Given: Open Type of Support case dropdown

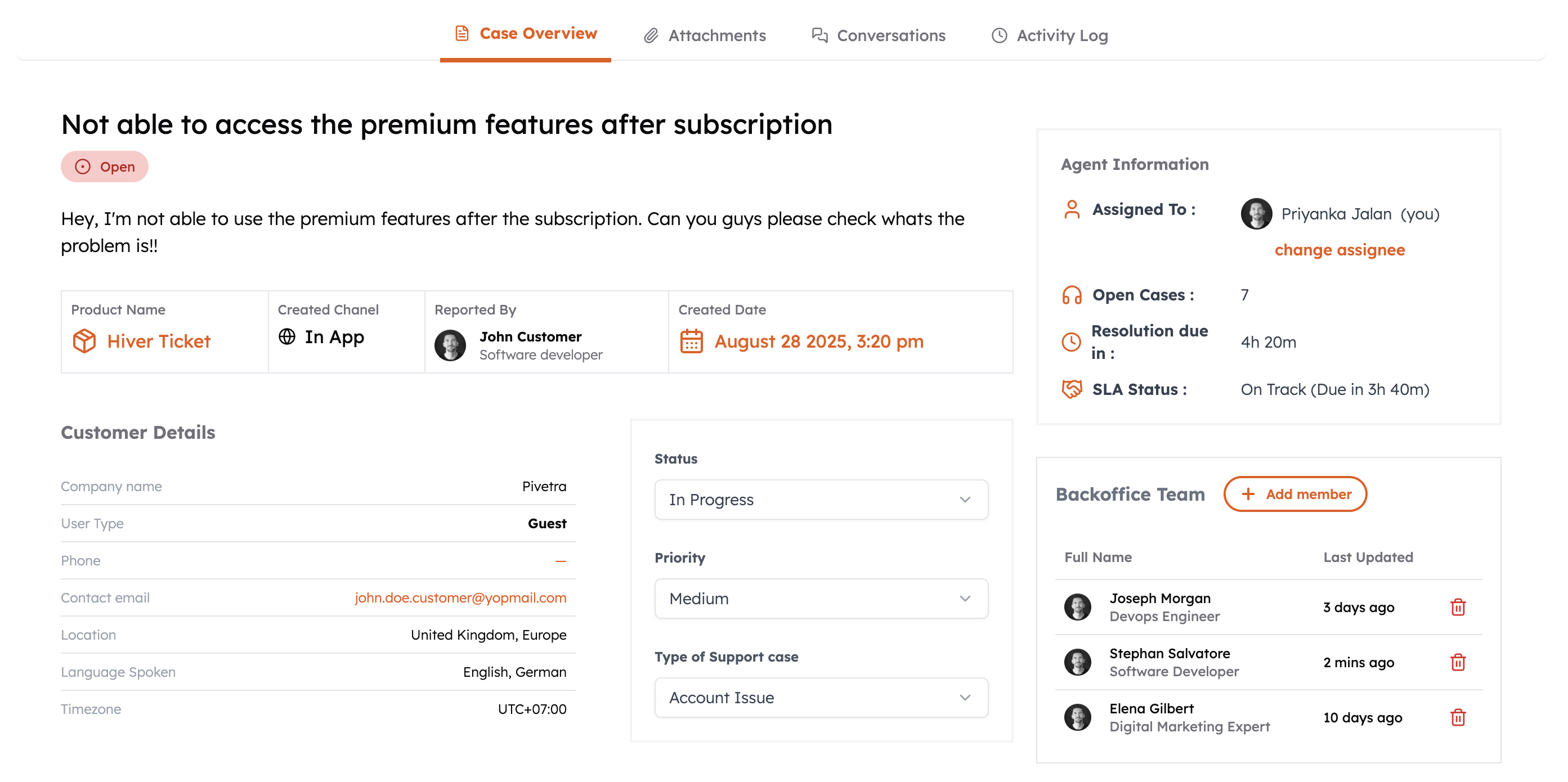Looking at the screenshot, I should 821,698.
